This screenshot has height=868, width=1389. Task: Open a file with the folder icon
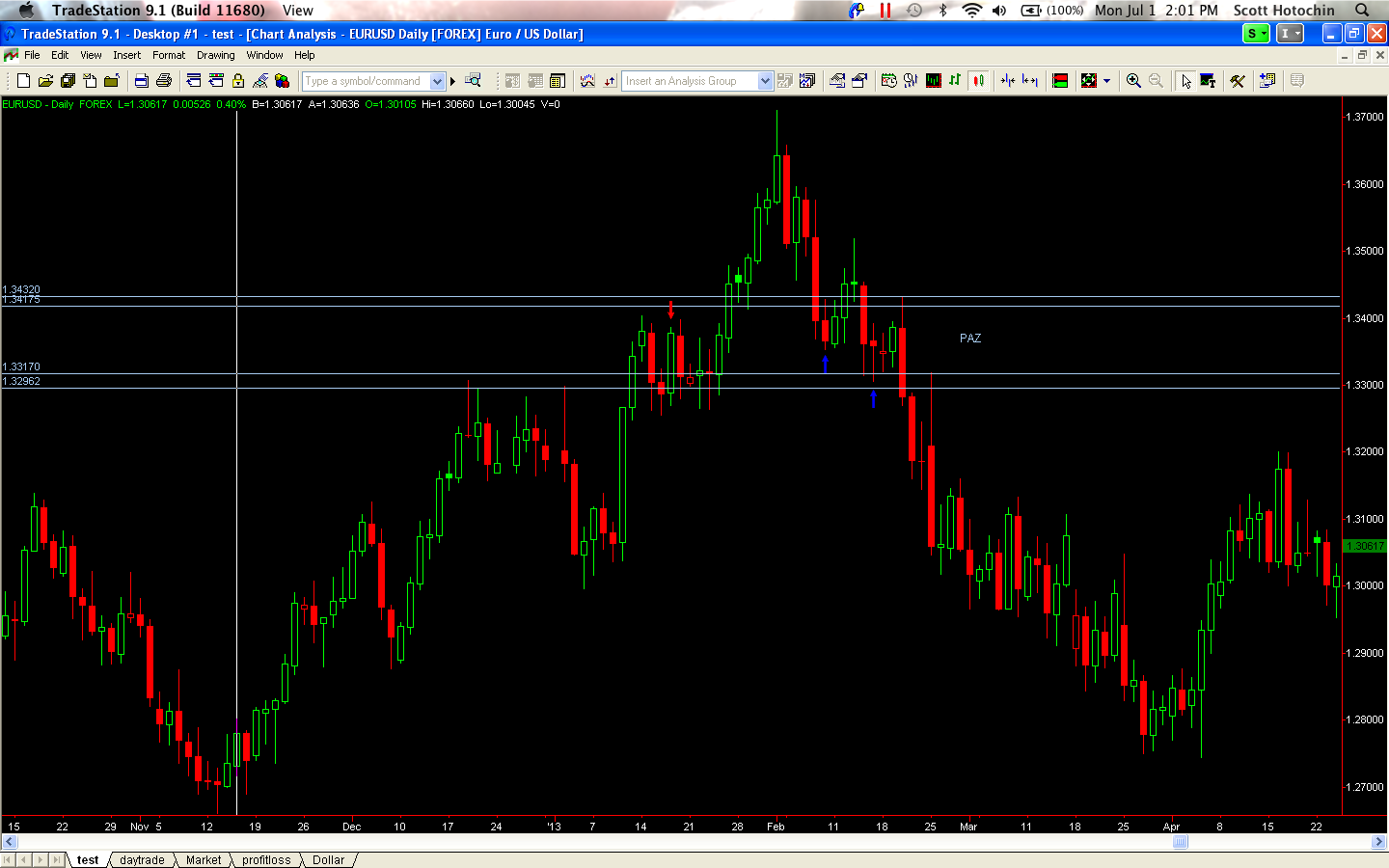[45, 81]
